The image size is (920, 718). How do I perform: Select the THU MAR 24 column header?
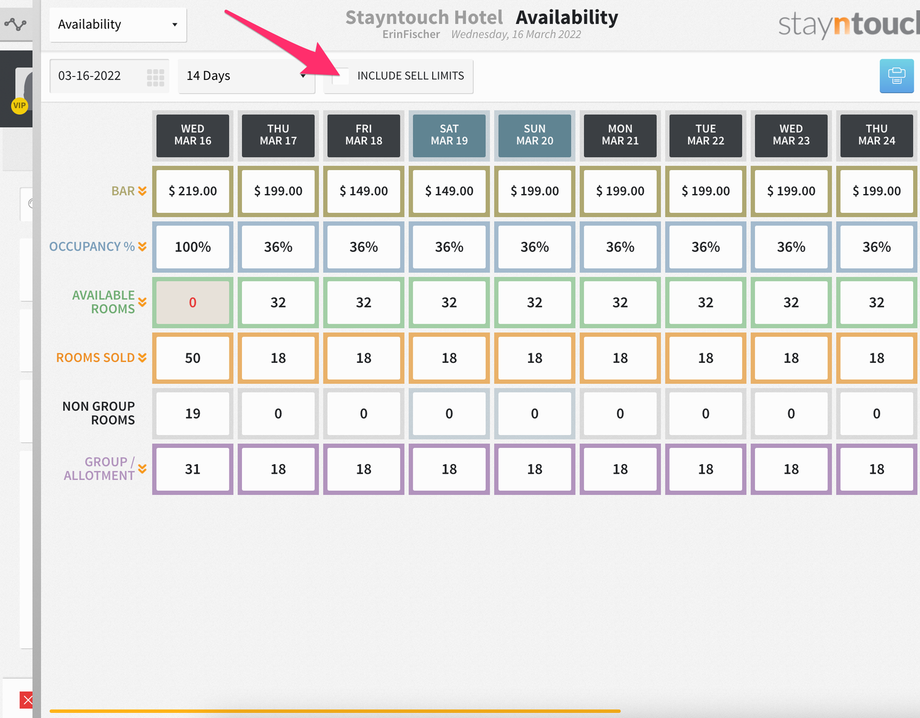click(877, 135)
